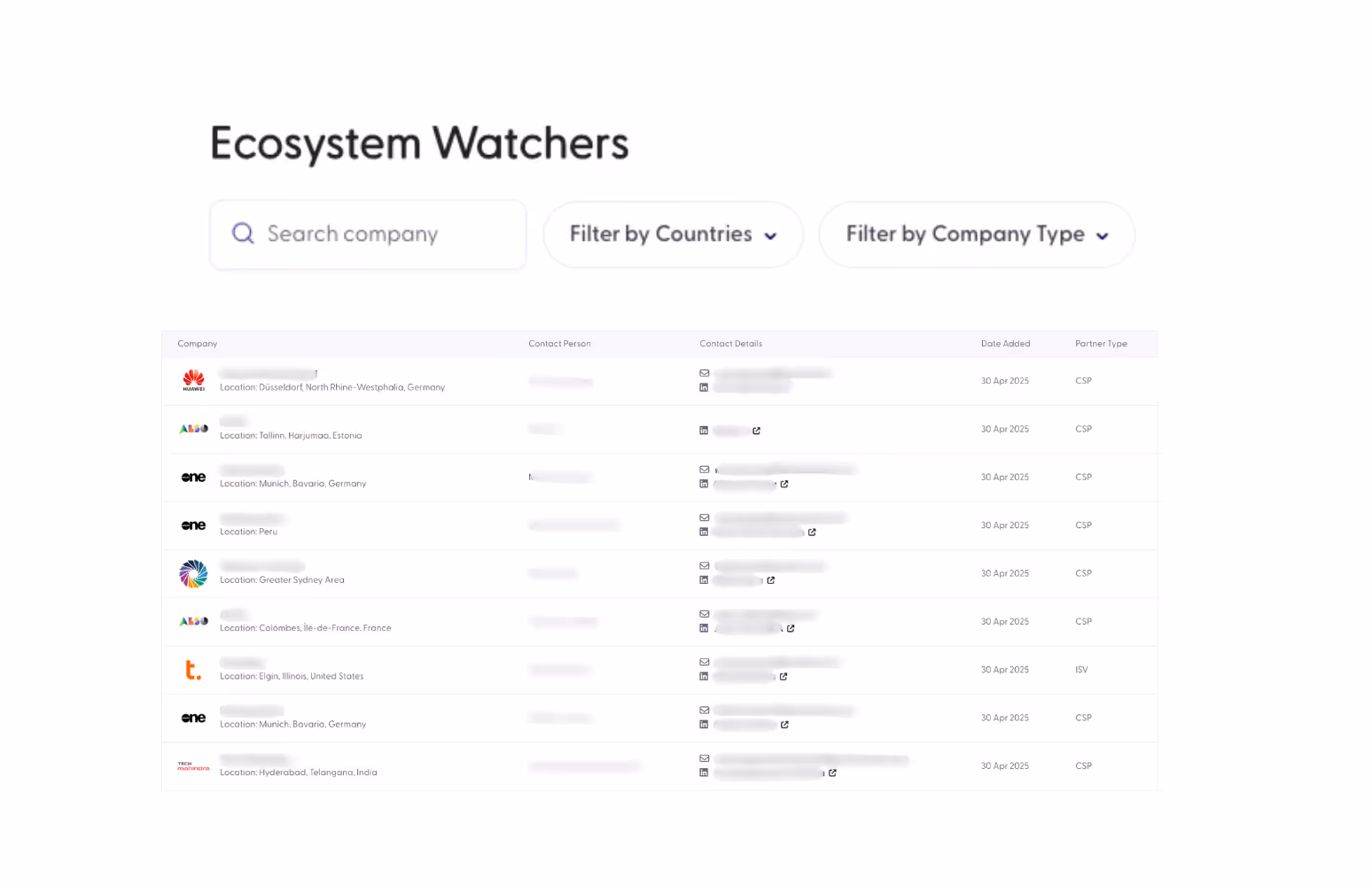Click the email icon in the Düsseldorf row
This screenshot has height=886, width=1372.
(705, 373)
